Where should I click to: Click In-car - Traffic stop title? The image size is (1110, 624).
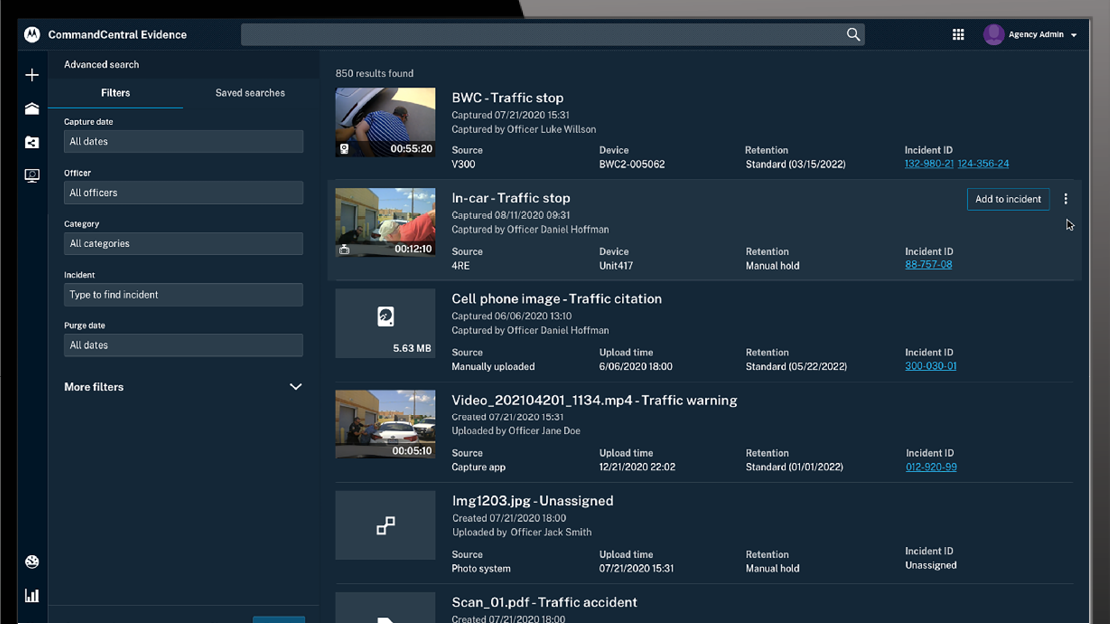pos(511,198)
